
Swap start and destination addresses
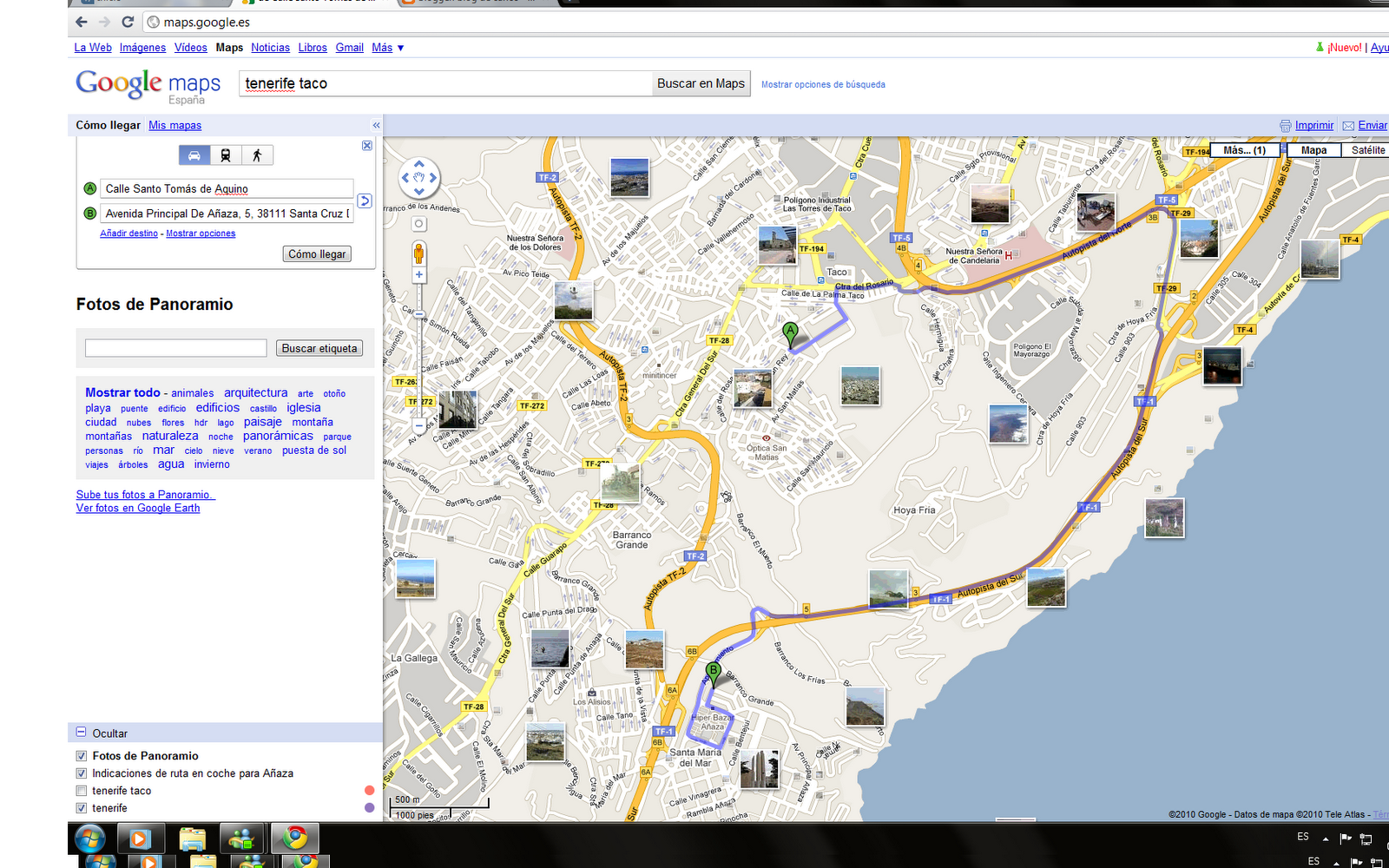point(365,201)
